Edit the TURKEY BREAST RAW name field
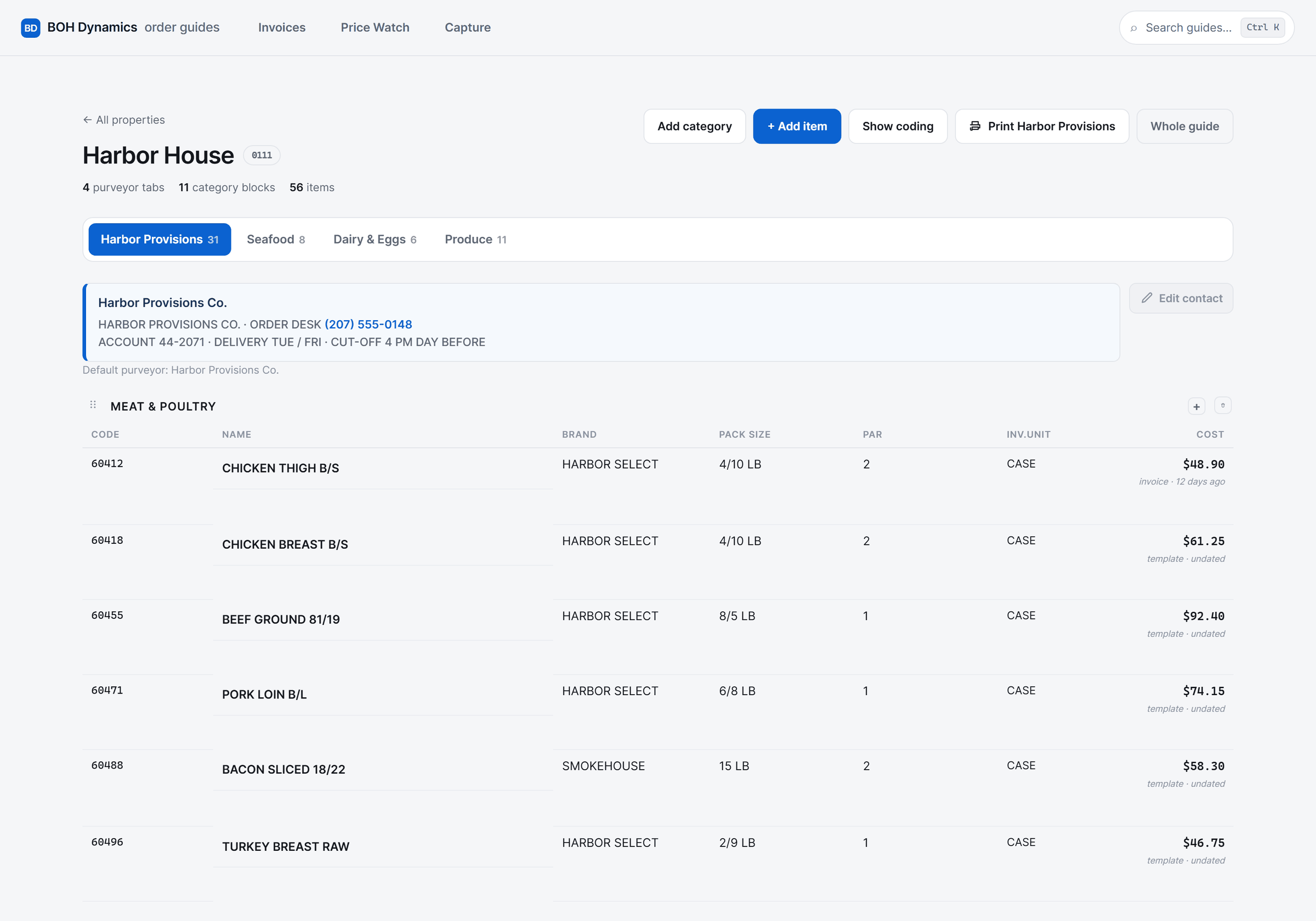The width and height of the screenshot is (1316, 921). click(383, 846)
